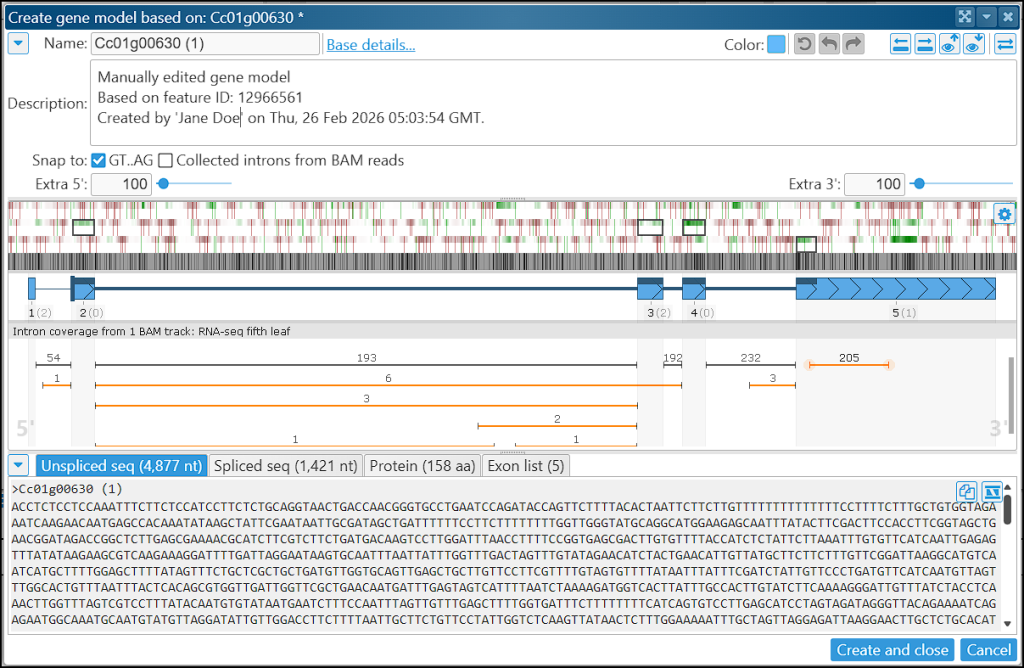
Task: Pick the blue Color swatch
Action: [776, 44]
